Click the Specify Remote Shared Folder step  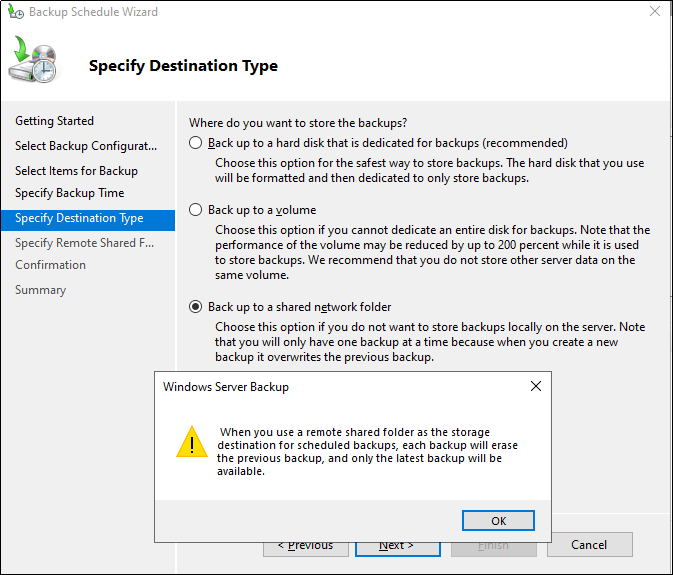[x=84, y=243]
